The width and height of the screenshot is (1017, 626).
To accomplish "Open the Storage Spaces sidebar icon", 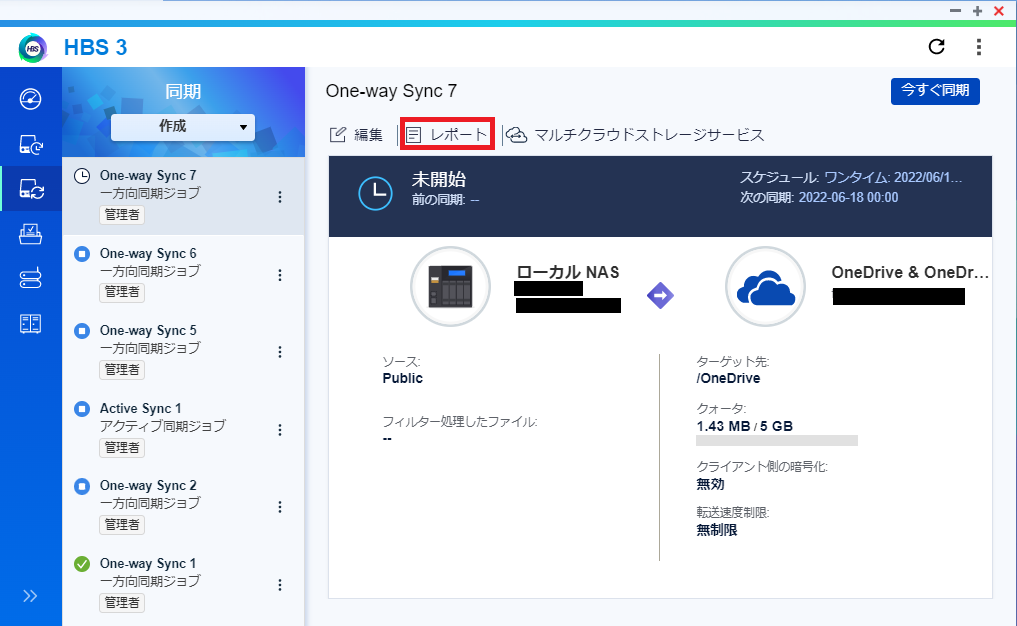I will click(30, 278).
